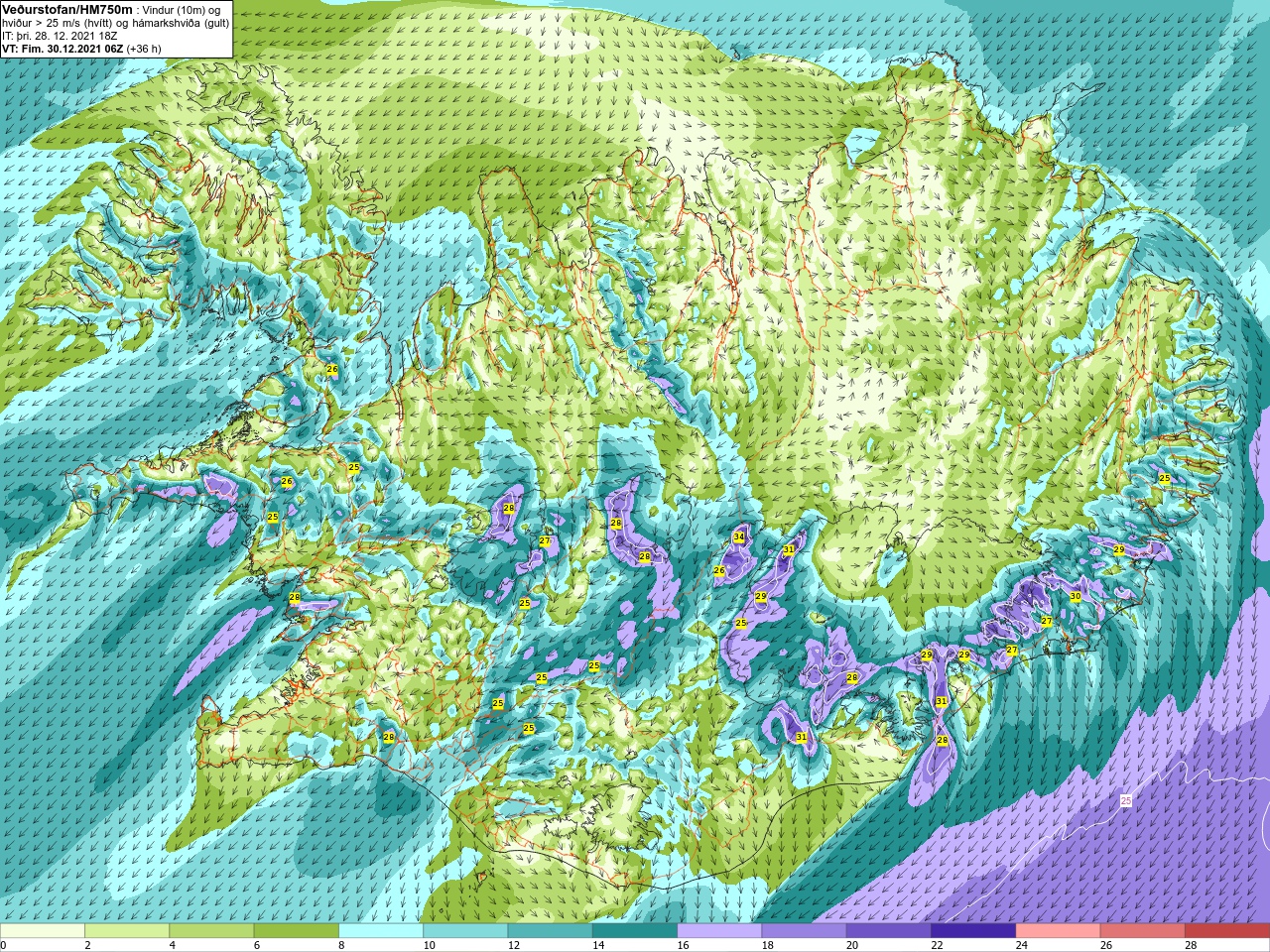The height and width of the screenshot is (952, 1270).
Task: Select the purple 18–20 m/s legend swatch
Action: pos(804,931)
